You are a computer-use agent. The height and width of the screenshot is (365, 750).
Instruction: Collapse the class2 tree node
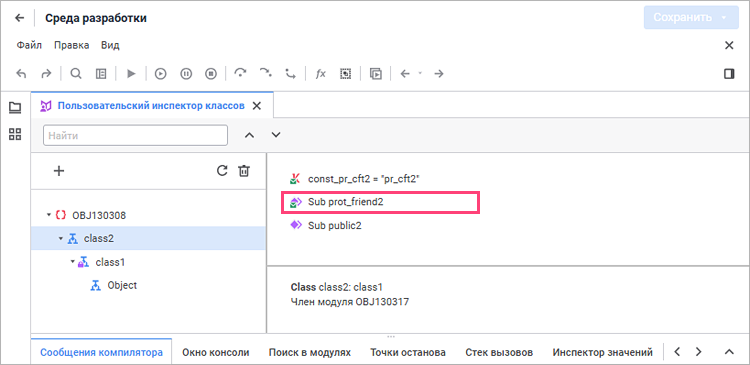point(61,238)
